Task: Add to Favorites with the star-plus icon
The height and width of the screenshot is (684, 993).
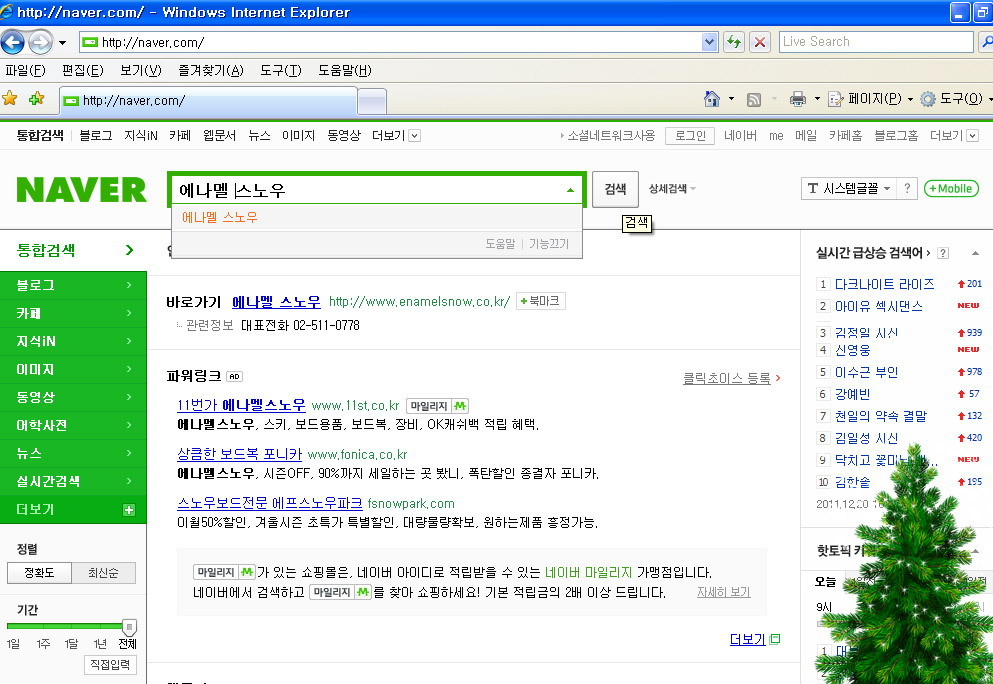Action: pyautogui.click(x=37, y=98)
